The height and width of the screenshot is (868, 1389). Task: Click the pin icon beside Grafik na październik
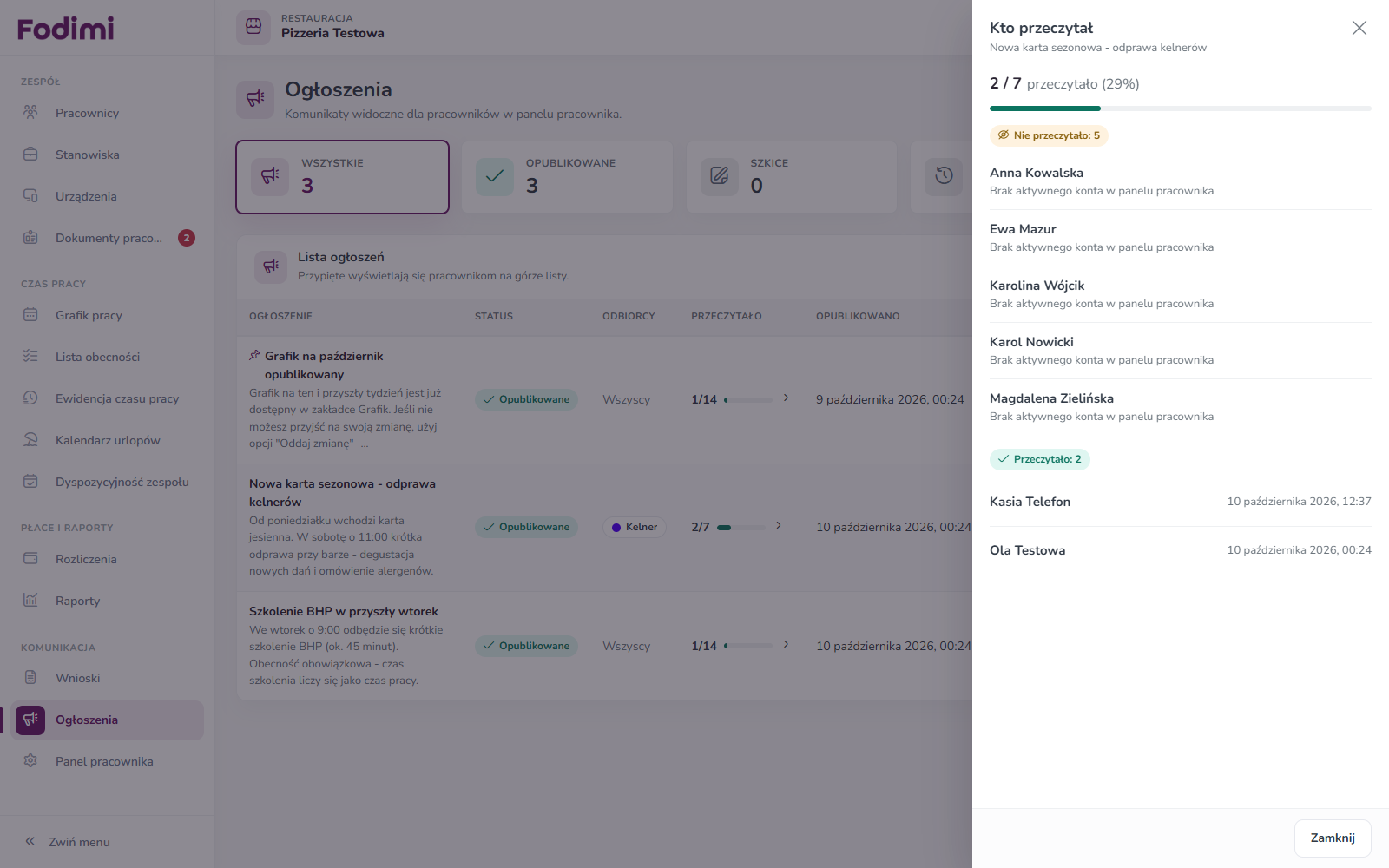tap(254, 356)
